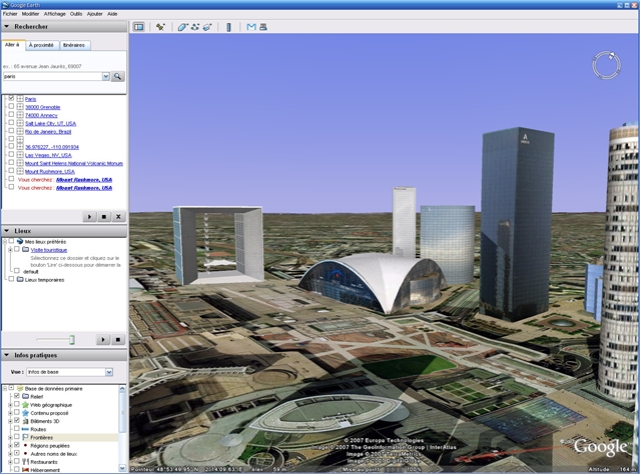Screen dimensions: 640x474
Task: Expand the Frontières layer node
Action: point(10,437)
